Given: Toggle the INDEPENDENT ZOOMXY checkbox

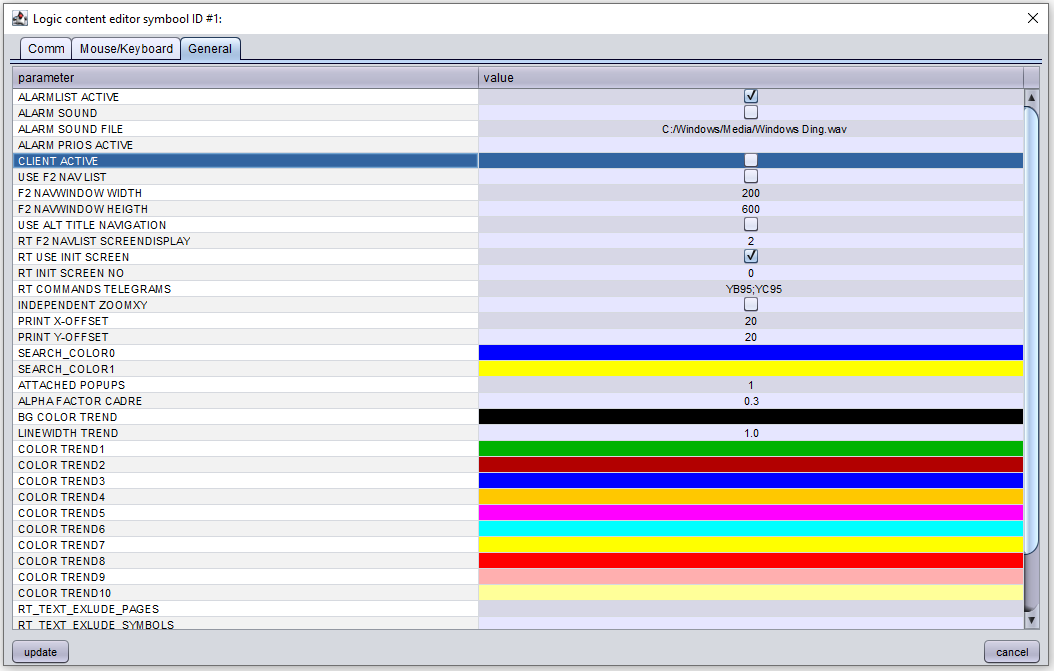Looking at the screenshot, I should (x=751, y=304).
